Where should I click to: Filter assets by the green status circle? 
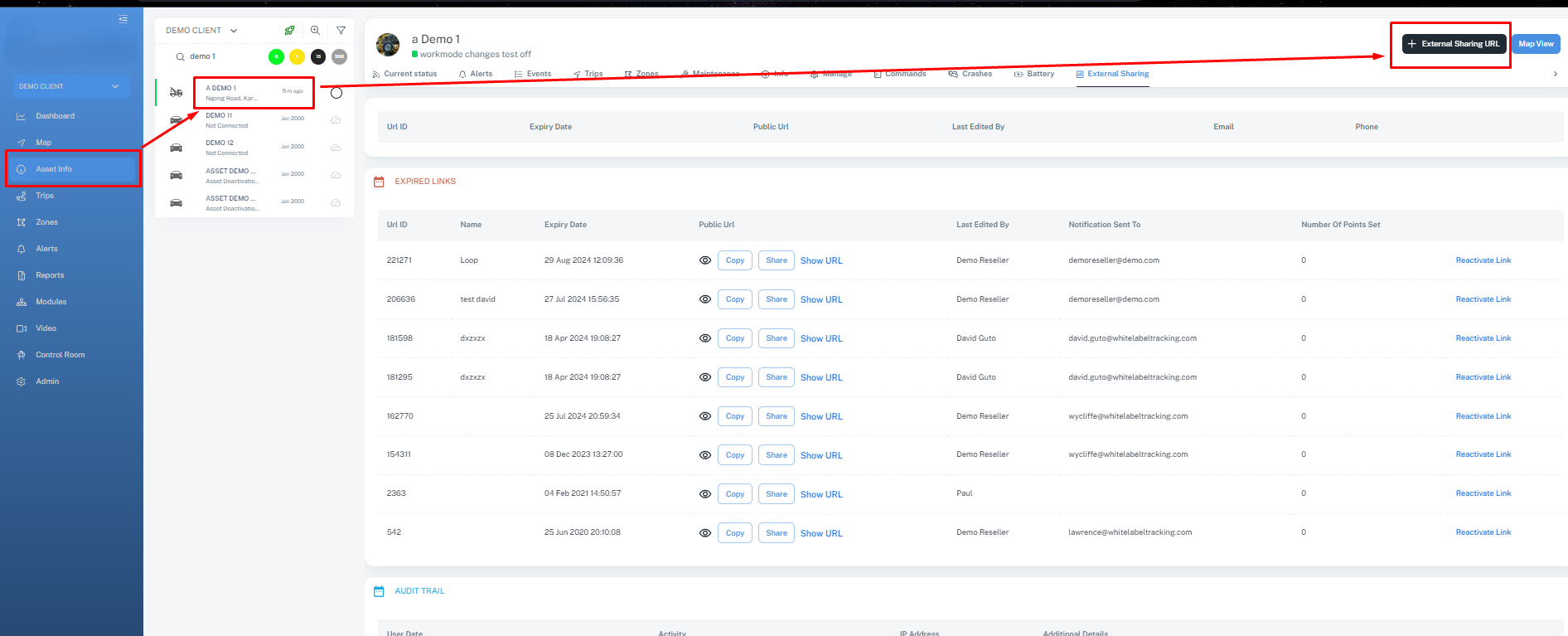point(276,56)
